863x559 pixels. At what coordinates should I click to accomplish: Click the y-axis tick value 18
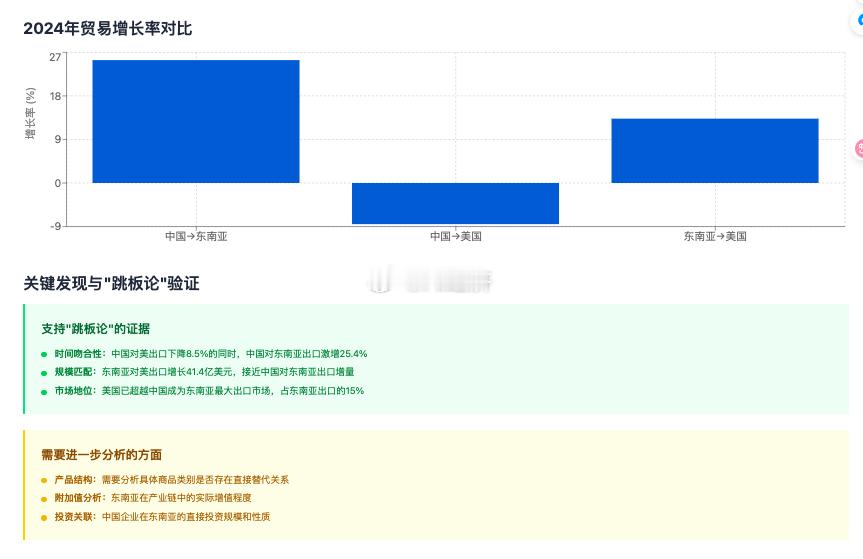pyautogui.click(x=55, y=96)
